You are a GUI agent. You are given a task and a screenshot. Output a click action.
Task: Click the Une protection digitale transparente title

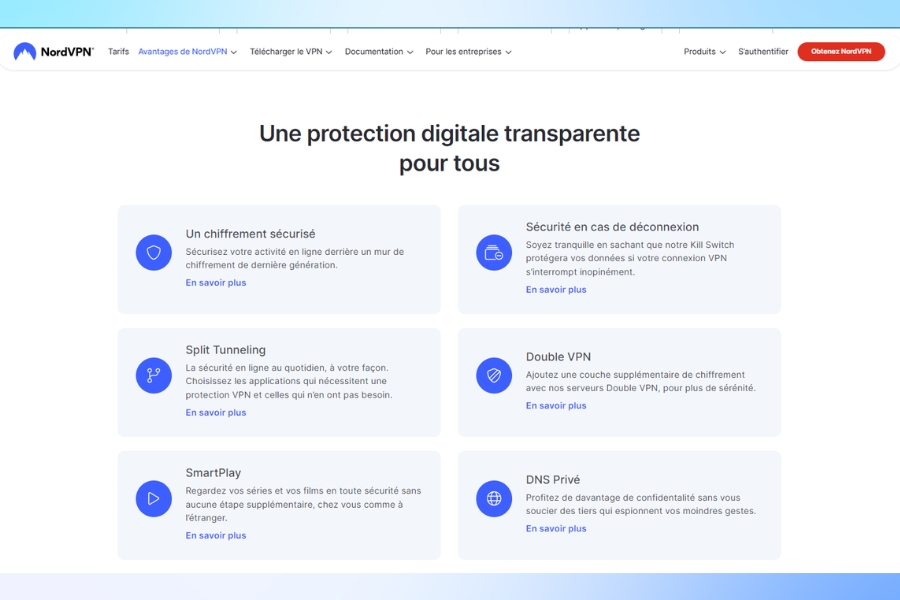point(449,148)
